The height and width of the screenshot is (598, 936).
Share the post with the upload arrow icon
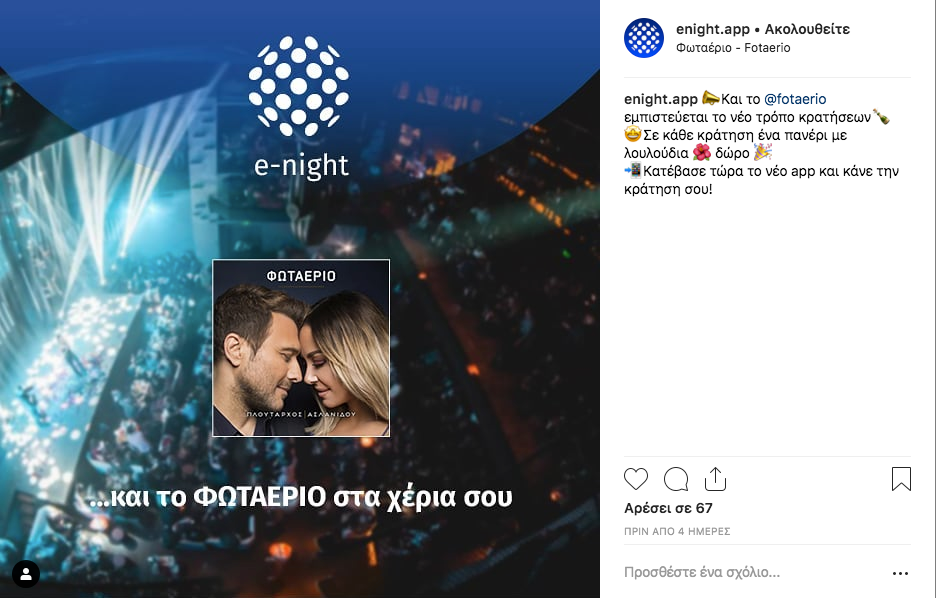pyautogui.click(x=715, y=479)
